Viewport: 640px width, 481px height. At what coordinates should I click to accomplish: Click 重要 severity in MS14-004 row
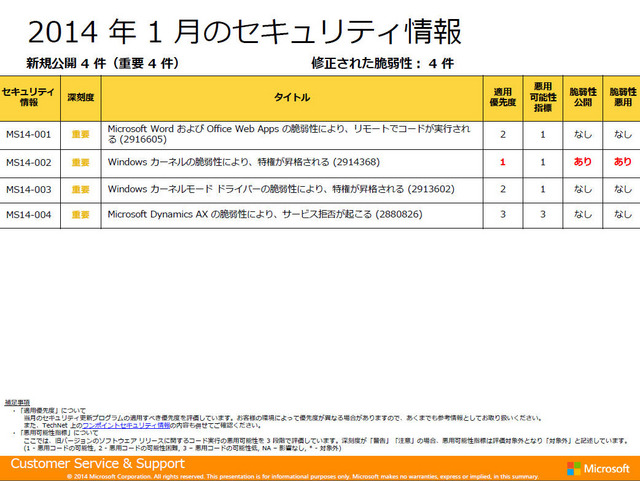coord(80,215)
